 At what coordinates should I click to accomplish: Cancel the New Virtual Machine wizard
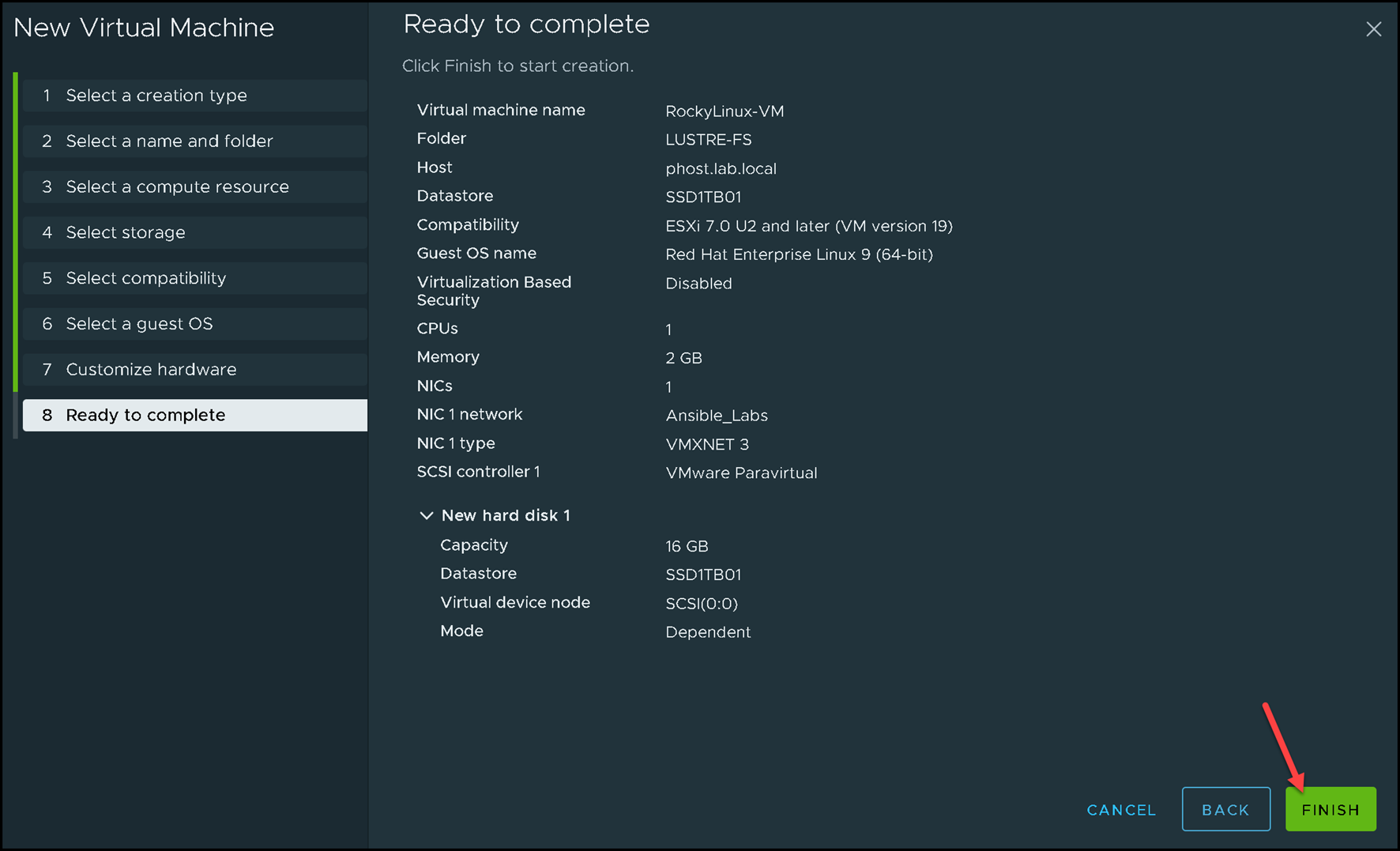click(x=1120, y=810)
